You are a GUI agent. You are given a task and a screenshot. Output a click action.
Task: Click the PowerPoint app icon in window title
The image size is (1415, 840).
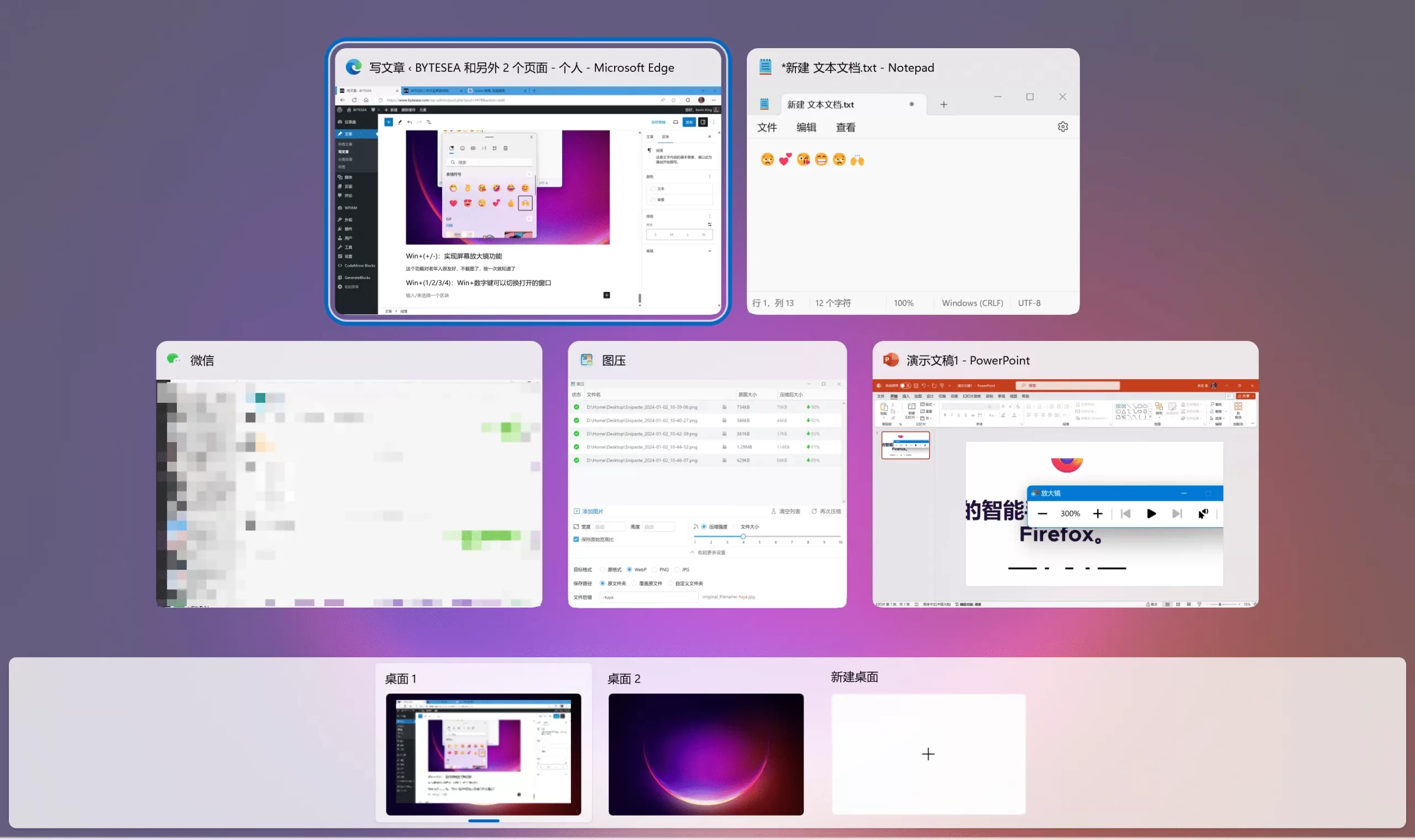click(x=890, y=360)
